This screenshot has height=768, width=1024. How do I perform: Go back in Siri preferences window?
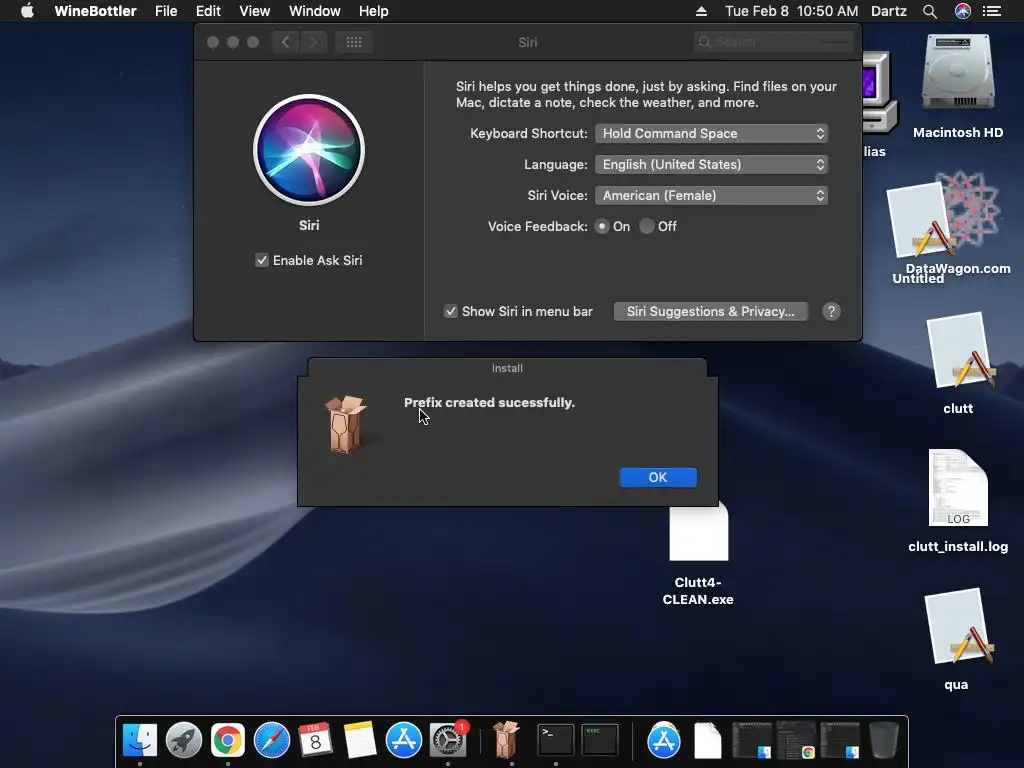tap(285, 42)
